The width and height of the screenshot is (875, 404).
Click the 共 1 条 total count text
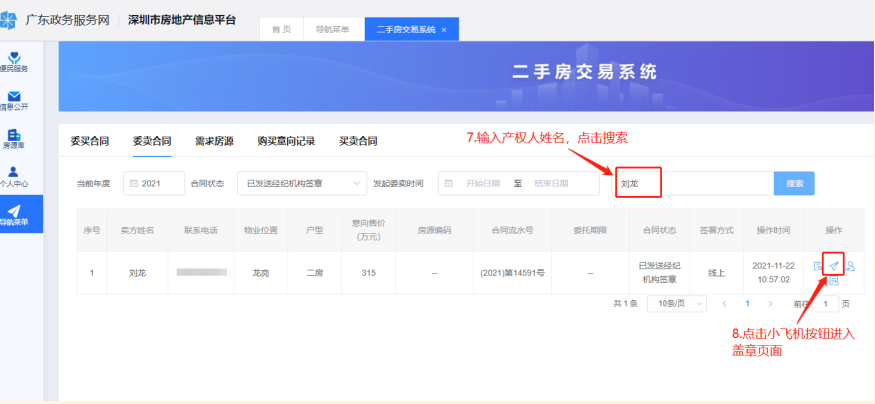626,304
